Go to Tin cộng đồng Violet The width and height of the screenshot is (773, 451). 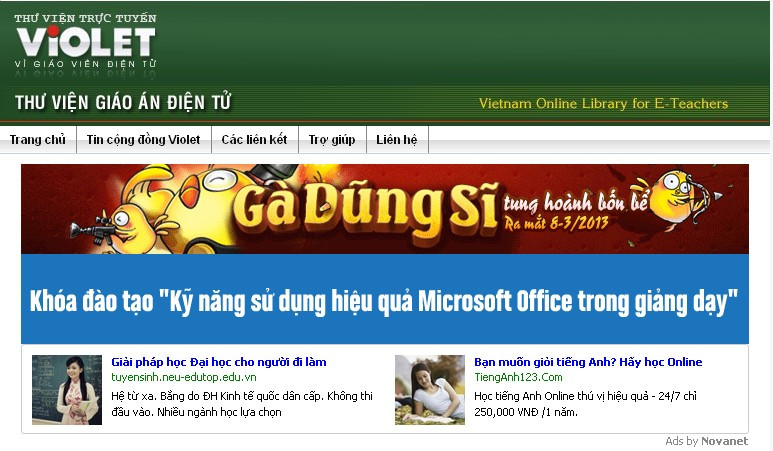(143, 140)
